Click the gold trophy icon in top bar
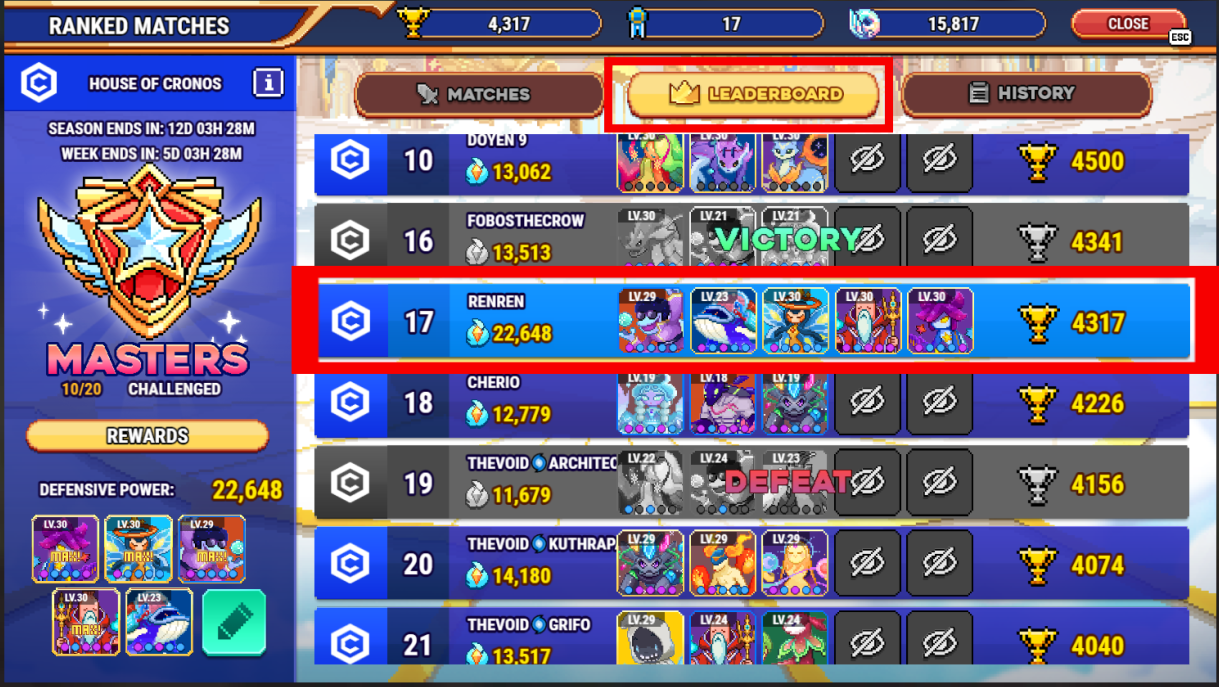The width and height of the screenshot is (1219, 687). point(412,22)
